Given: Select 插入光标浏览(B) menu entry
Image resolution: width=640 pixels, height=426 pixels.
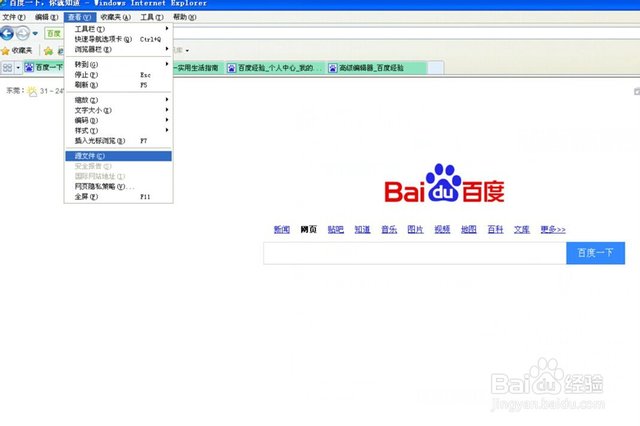Looking at the screenshot, I should 118,141.
